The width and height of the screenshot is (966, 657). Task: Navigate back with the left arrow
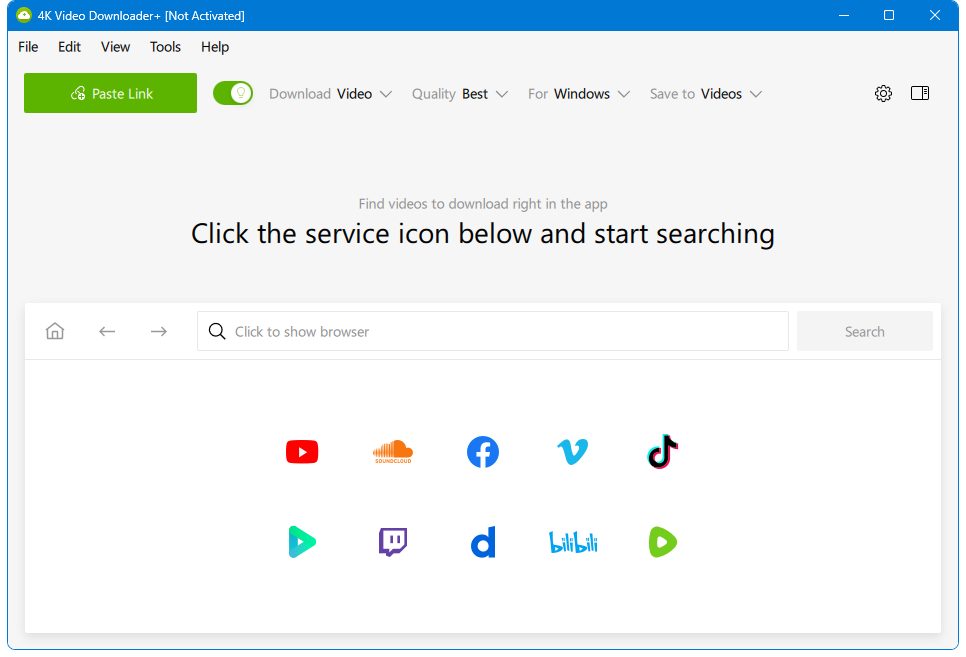107,332
